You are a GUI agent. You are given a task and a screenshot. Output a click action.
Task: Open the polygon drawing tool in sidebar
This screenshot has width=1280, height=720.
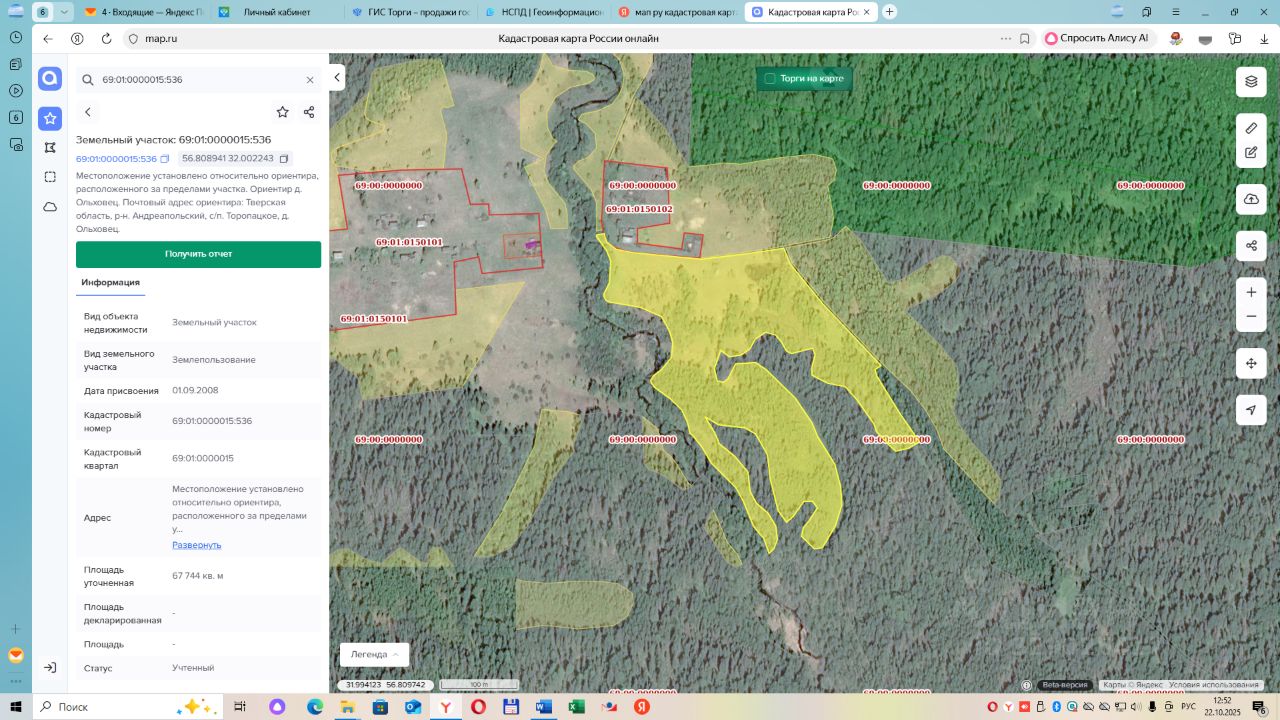[50, 147]
